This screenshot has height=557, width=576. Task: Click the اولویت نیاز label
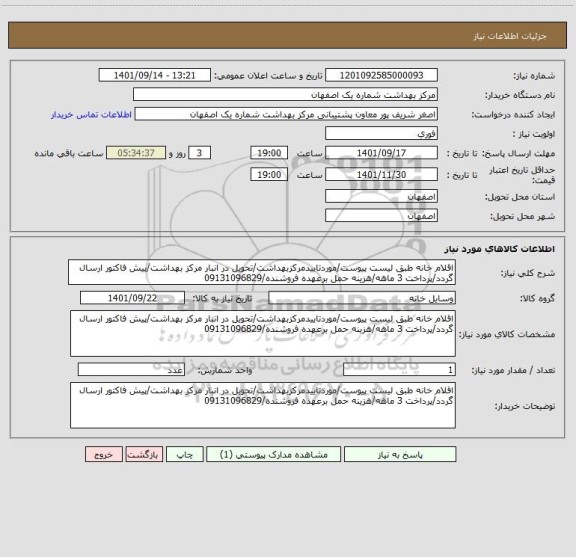[x=533, y=134]
